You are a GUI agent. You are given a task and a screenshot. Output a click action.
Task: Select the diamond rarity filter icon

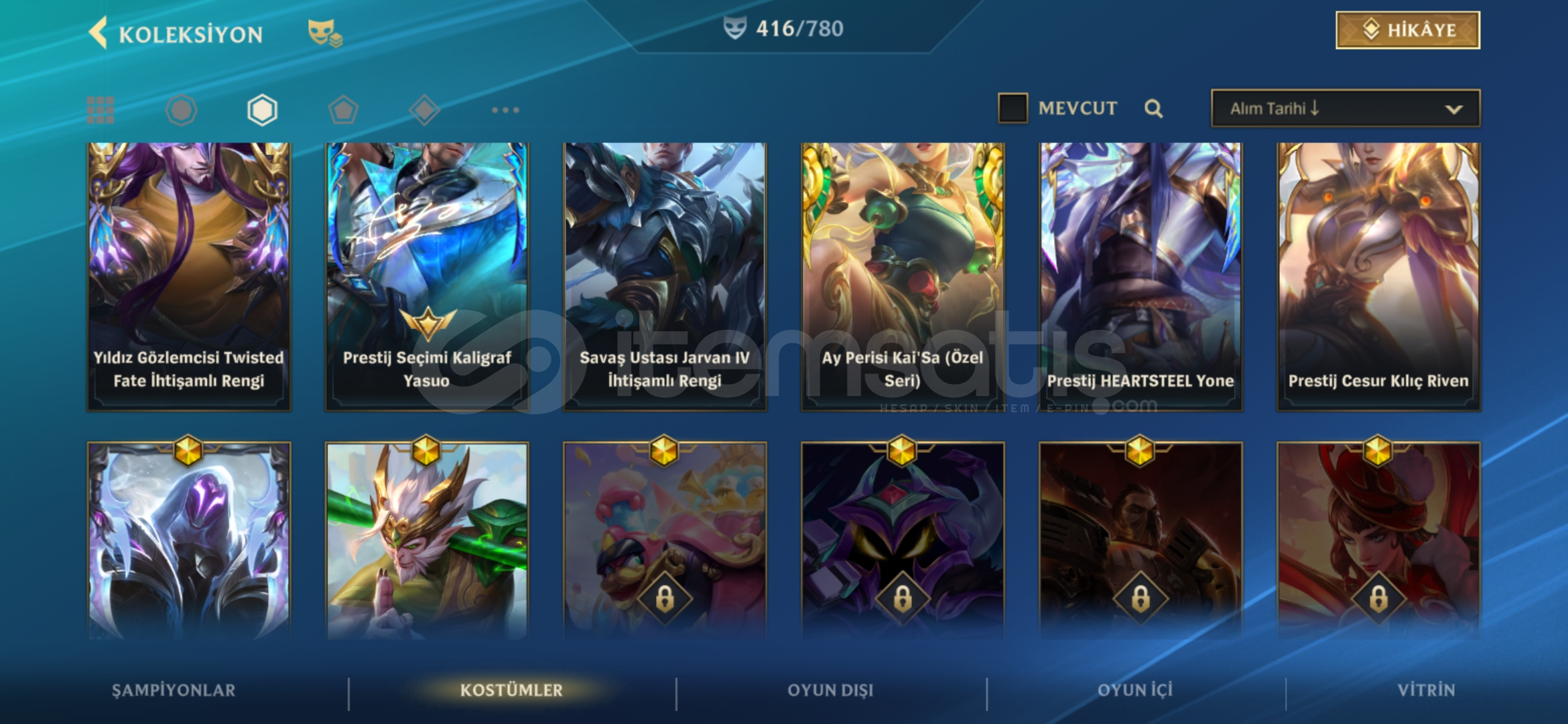click(x=424, y=110)
